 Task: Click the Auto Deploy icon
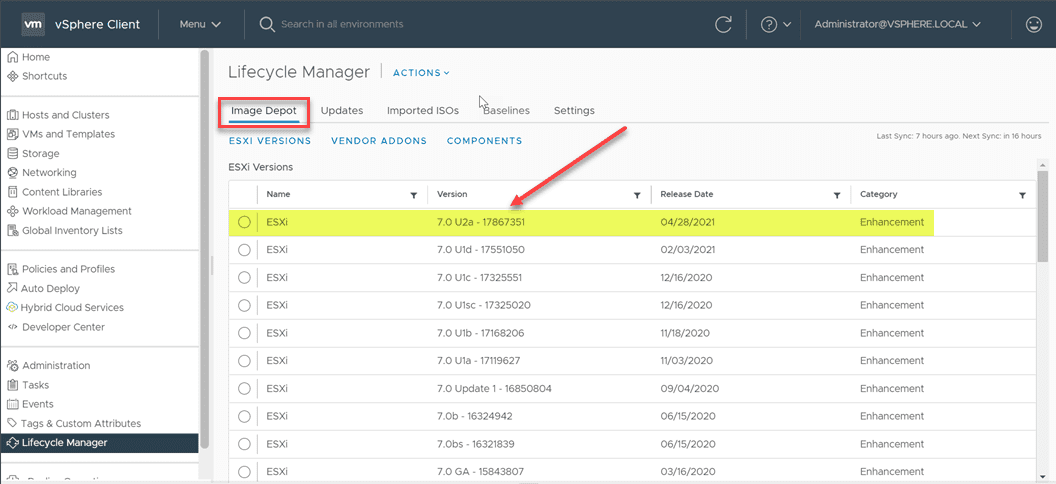pyautogui.click(x=12, y=288)
